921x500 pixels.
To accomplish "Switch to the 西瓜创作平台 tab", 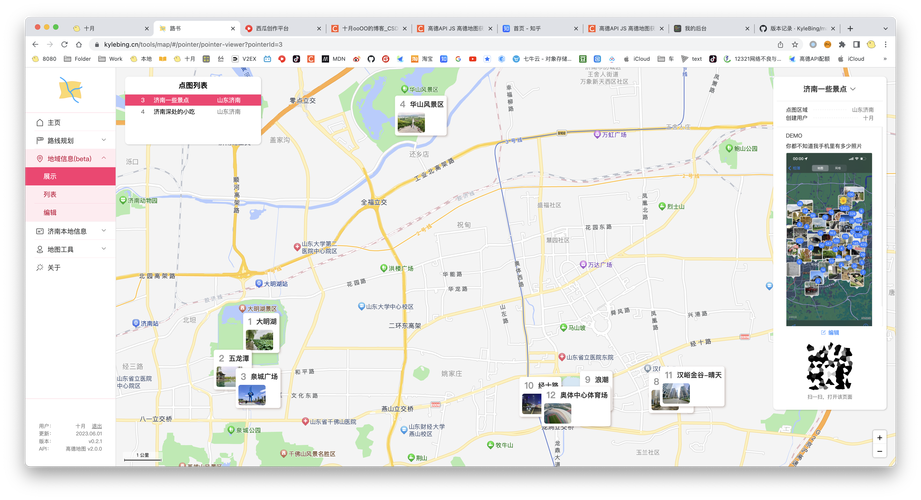I will 282,28.
